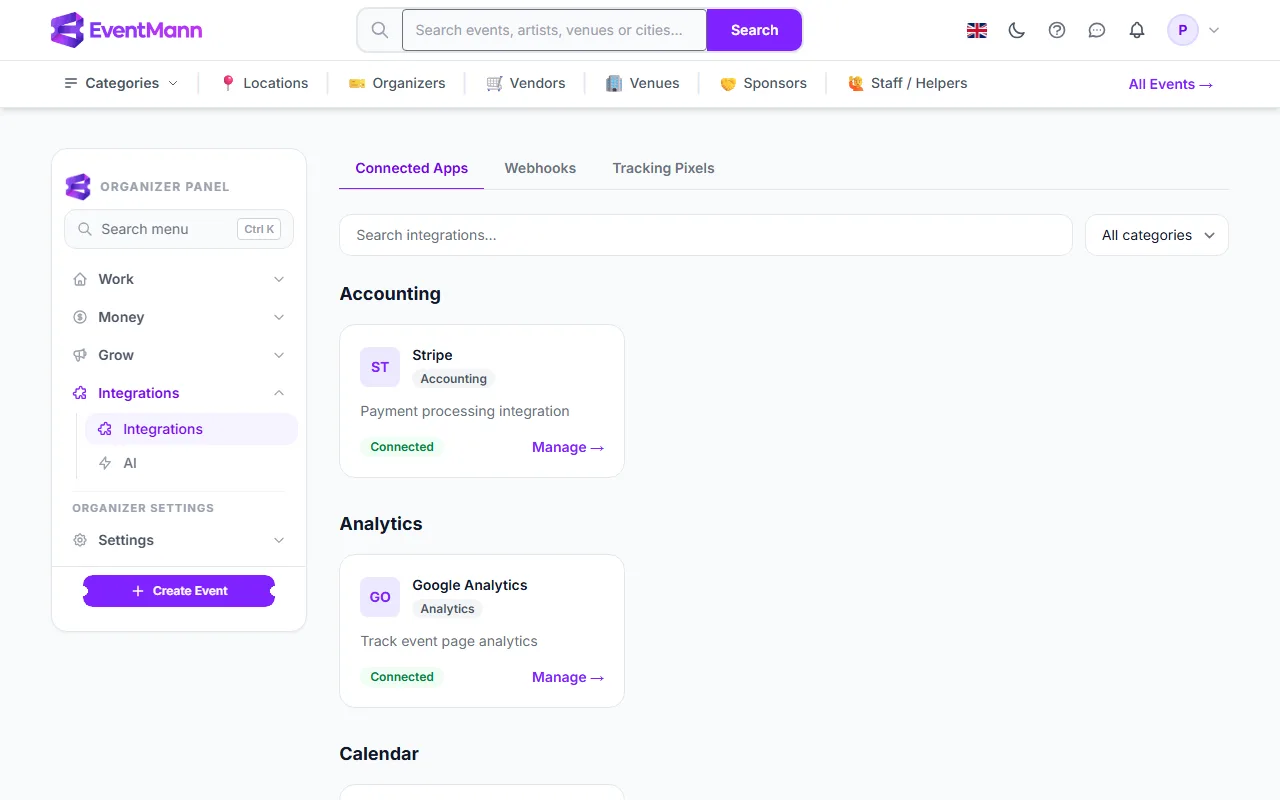Open the All categories dropdown
1280x800 pixels.
[x=1157, y=235]
